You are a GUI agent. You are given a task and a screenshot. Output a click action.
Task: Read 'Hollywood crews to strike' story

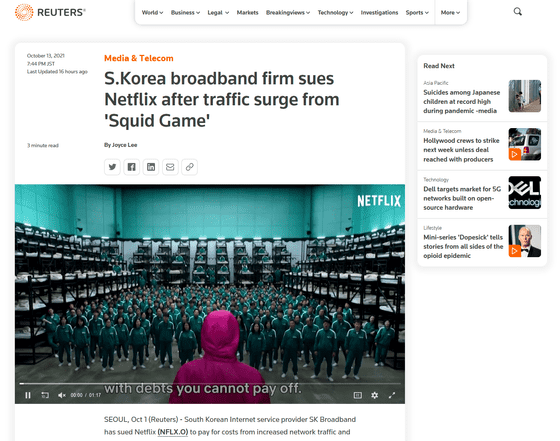coord(461,150)
